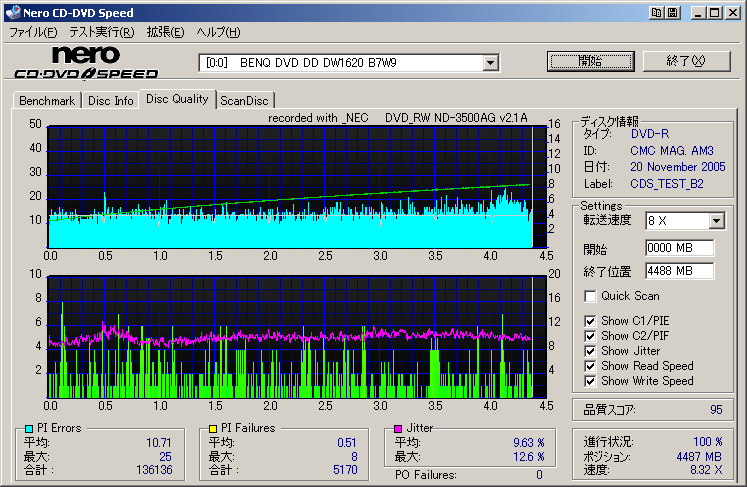Click the quality score value 95
The width and height of the screenshot is (747, 487).
coord(716,410)
